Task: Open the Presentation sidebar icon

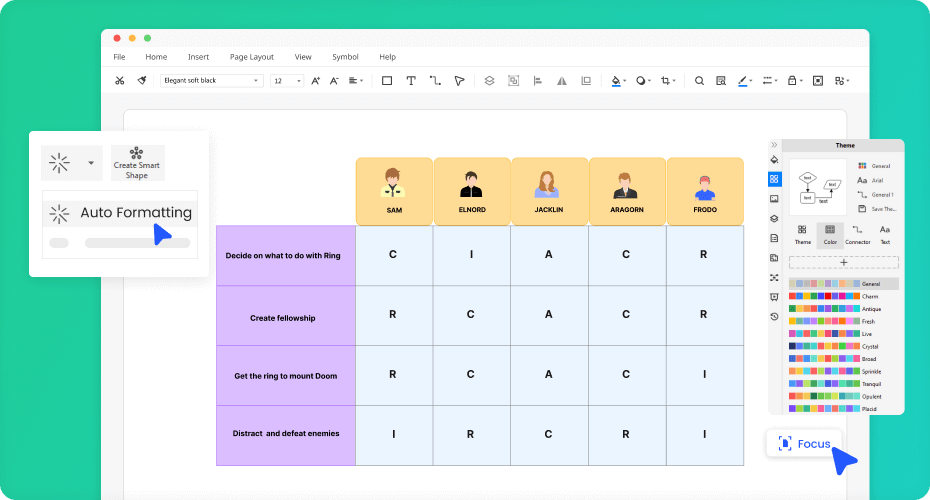Action: (x=774, y=297)
